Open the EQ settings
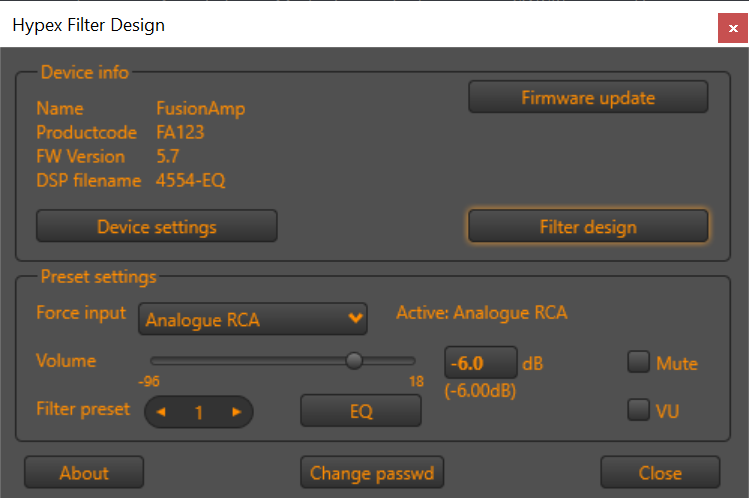This screenshot has height=498, width=749. [x=361, y=411]
